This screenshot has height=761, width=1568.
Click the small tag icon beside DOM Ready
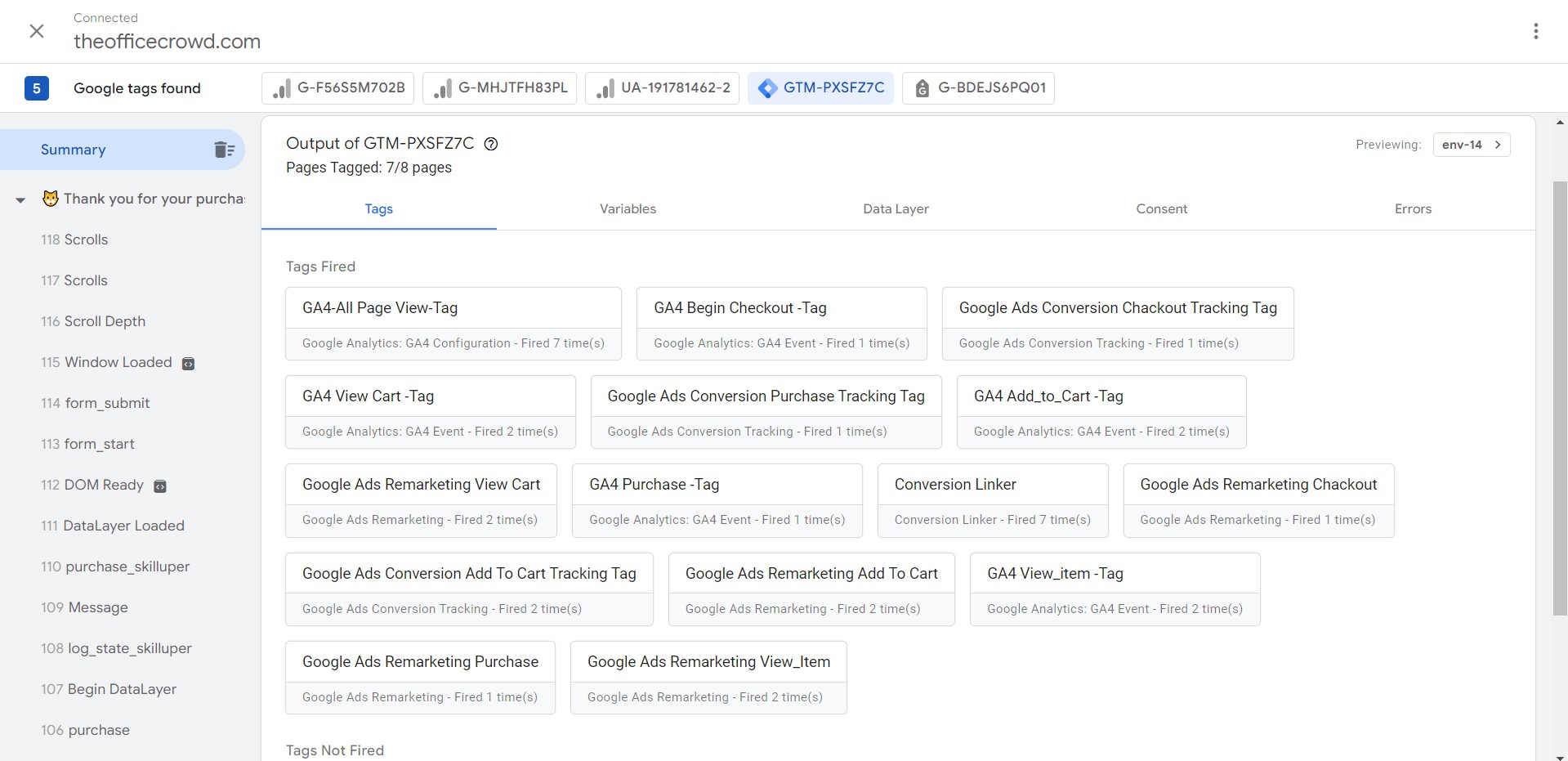(159, 486)
